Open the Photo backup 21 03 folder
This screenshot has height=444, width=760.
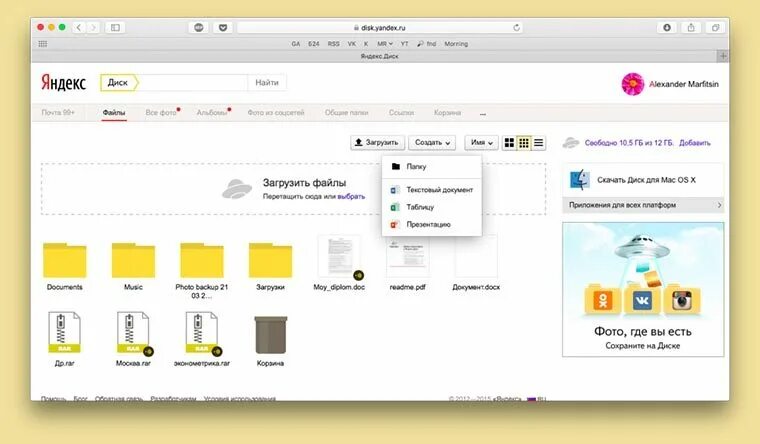202,270
